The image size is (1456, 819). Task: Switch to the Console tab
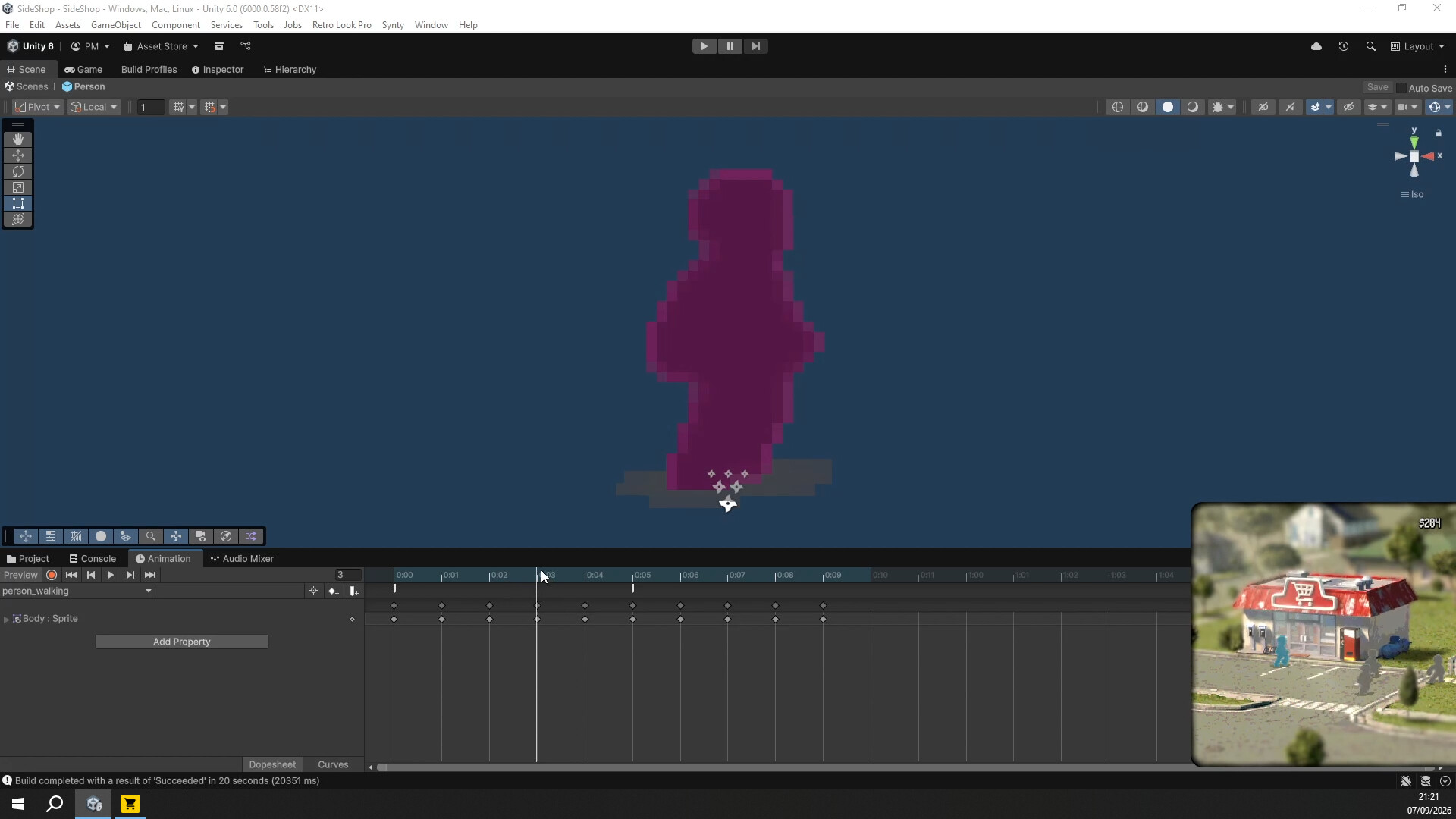[x=93, y=559]
